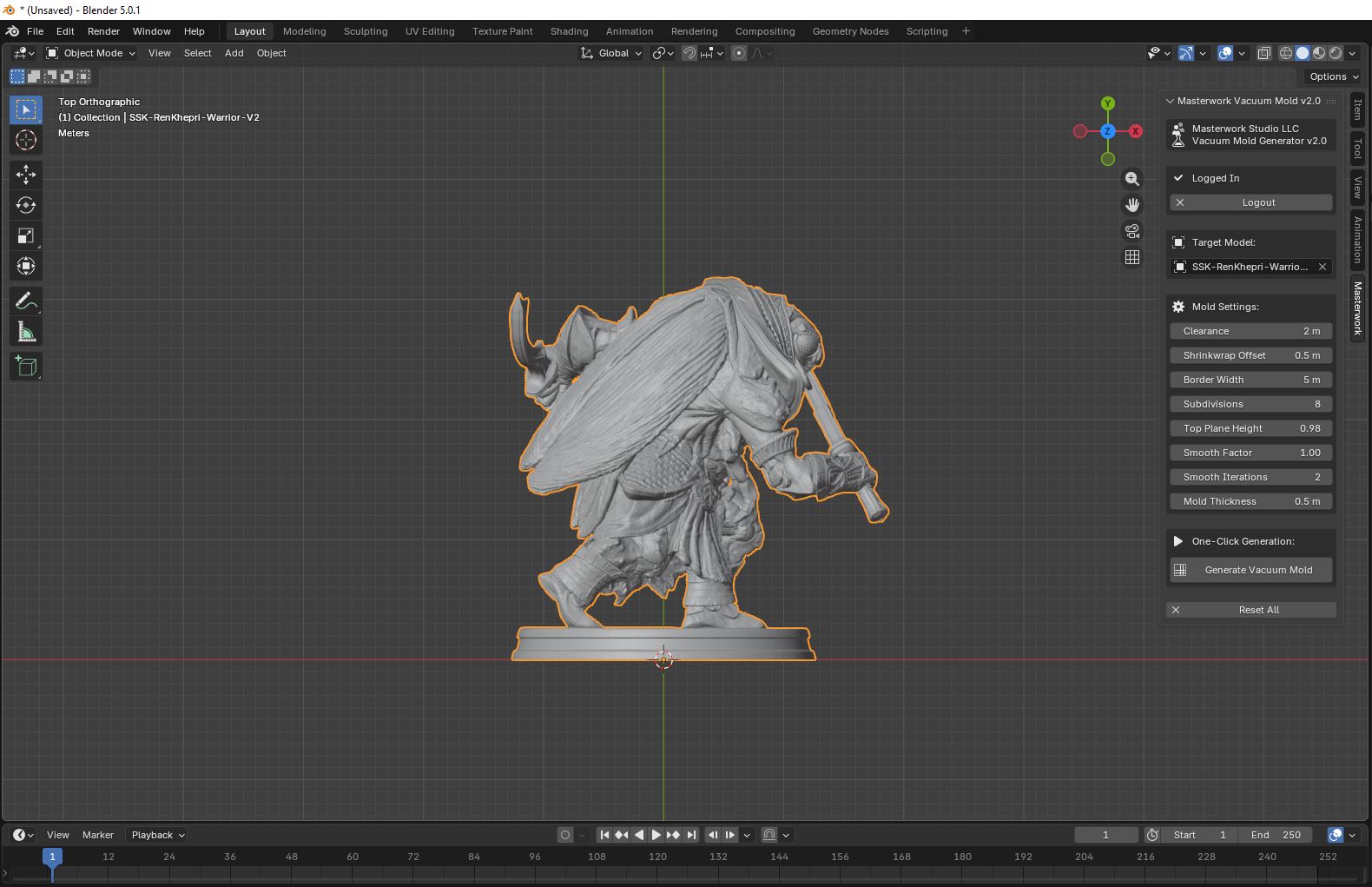
Task: Click the Logout button
Action: point(1250,202)
